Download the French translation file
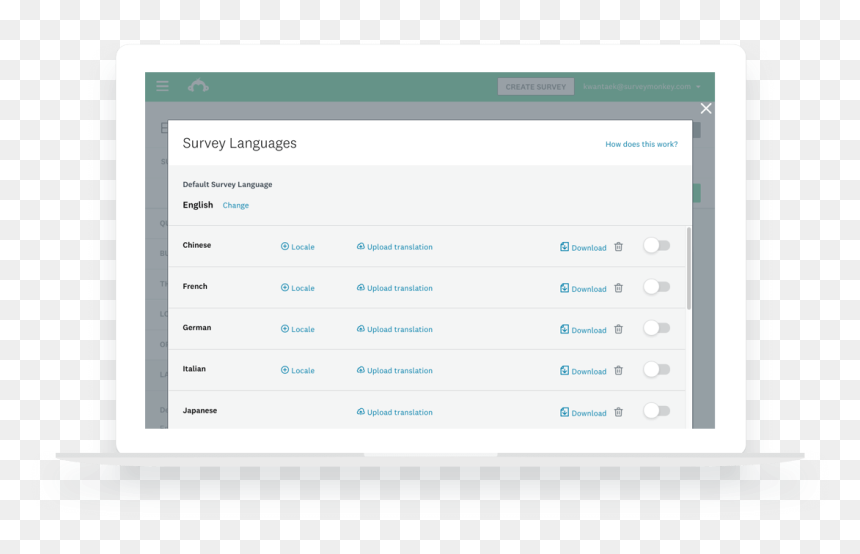 click(583, 289)
